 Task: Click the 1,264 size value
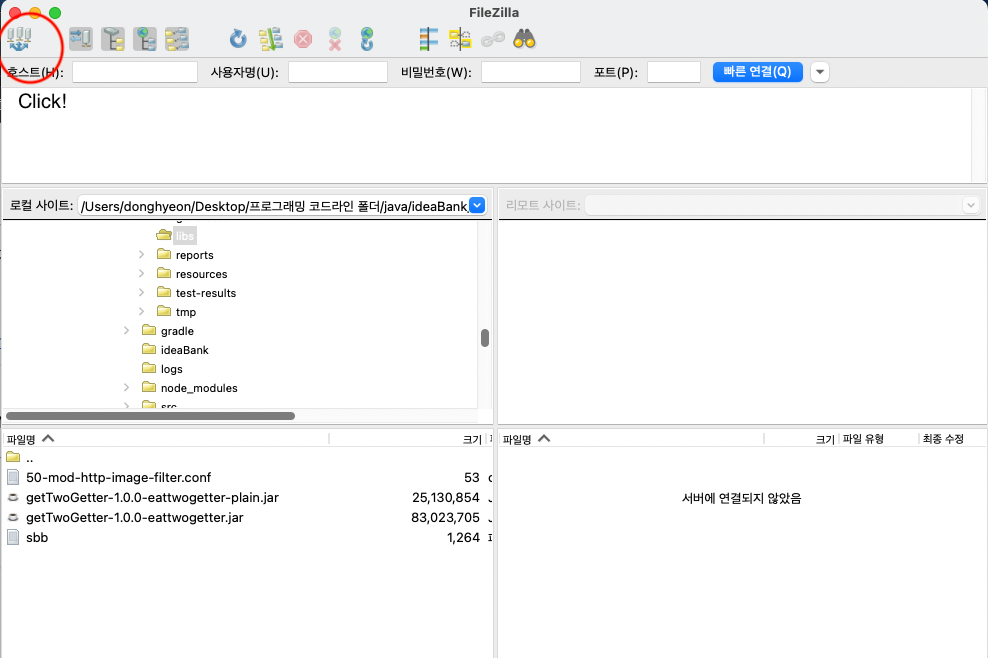[x=463, y=538]
